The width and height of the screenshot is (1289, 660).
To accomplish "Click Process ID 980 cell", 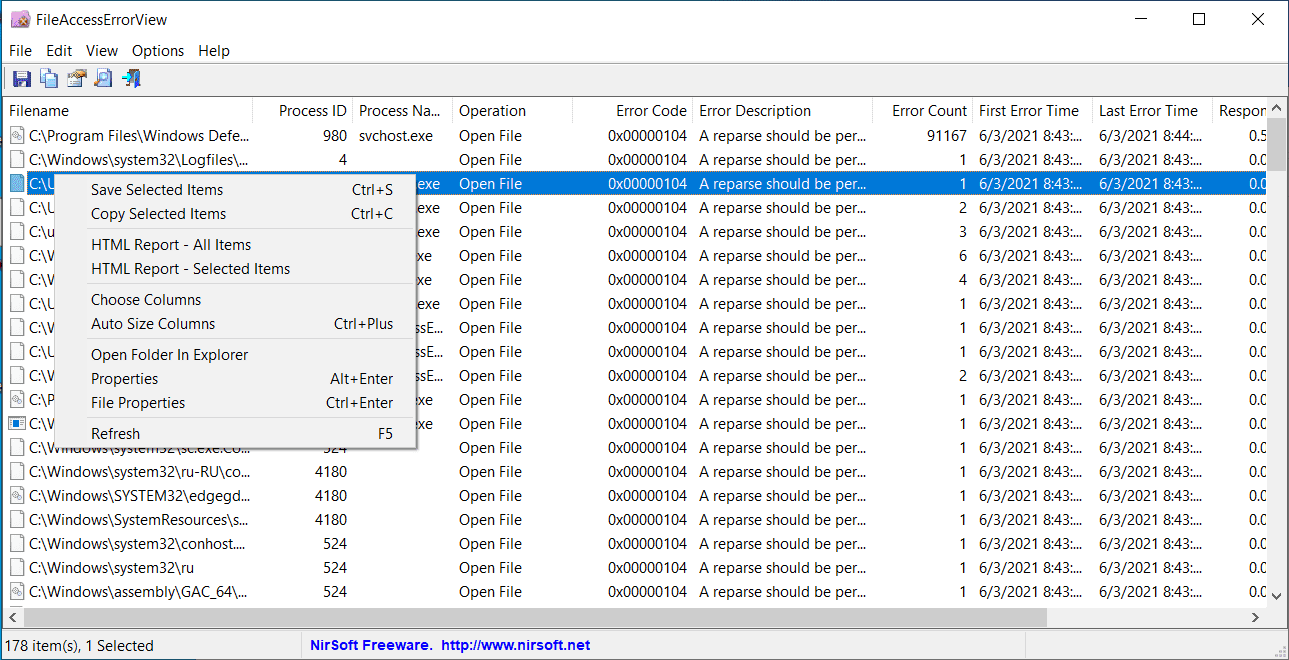I will (x=335, y=136).
